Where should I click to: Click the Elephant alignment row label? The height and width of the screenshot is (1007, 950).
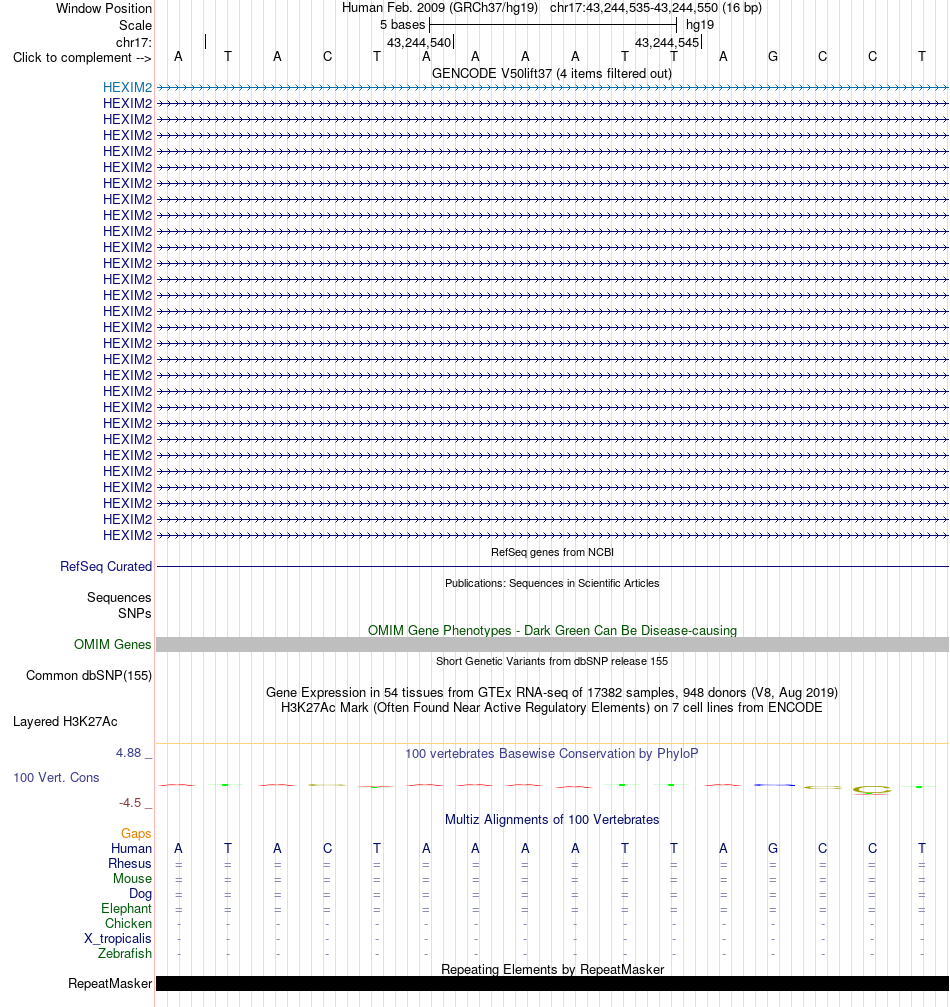tap(127, 909)
